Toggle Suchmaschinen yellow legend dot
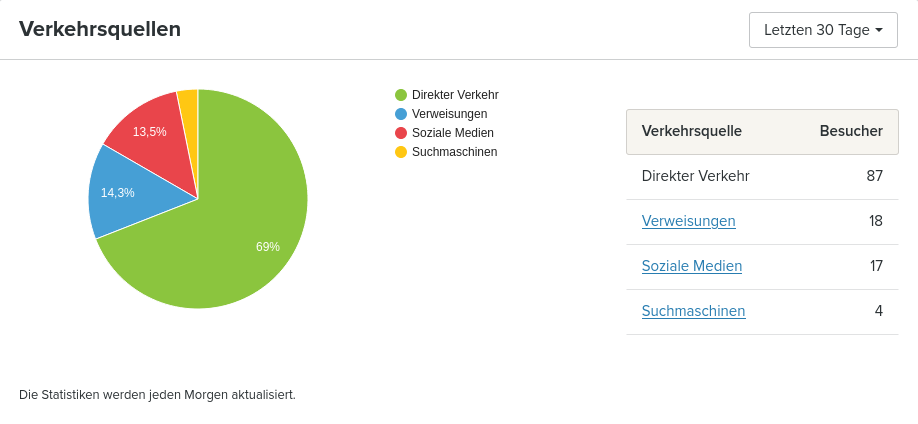Viewport: 918px width, 424px height. (x=401, y=152)
